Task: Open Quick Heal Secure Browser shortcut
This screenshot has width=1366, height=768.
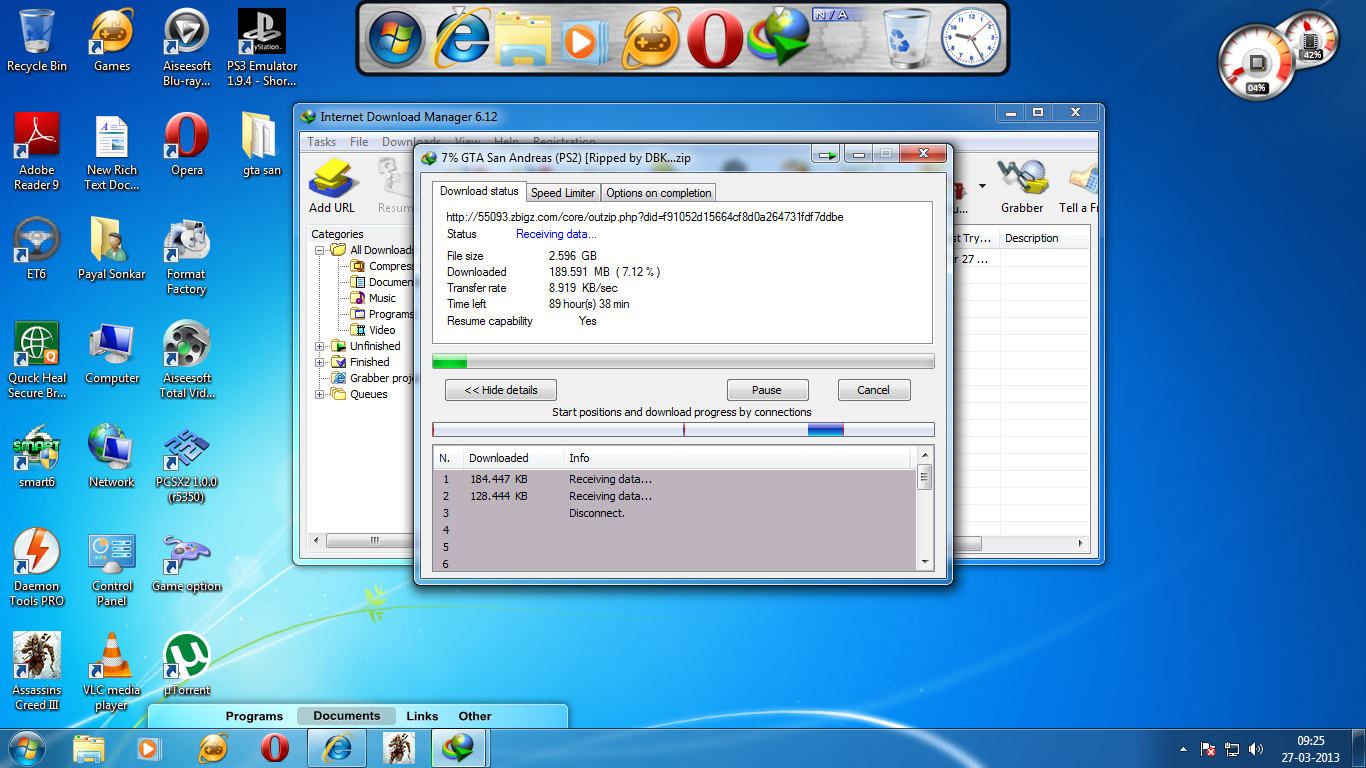Action: pyautogui.click(x=37, y=359)
